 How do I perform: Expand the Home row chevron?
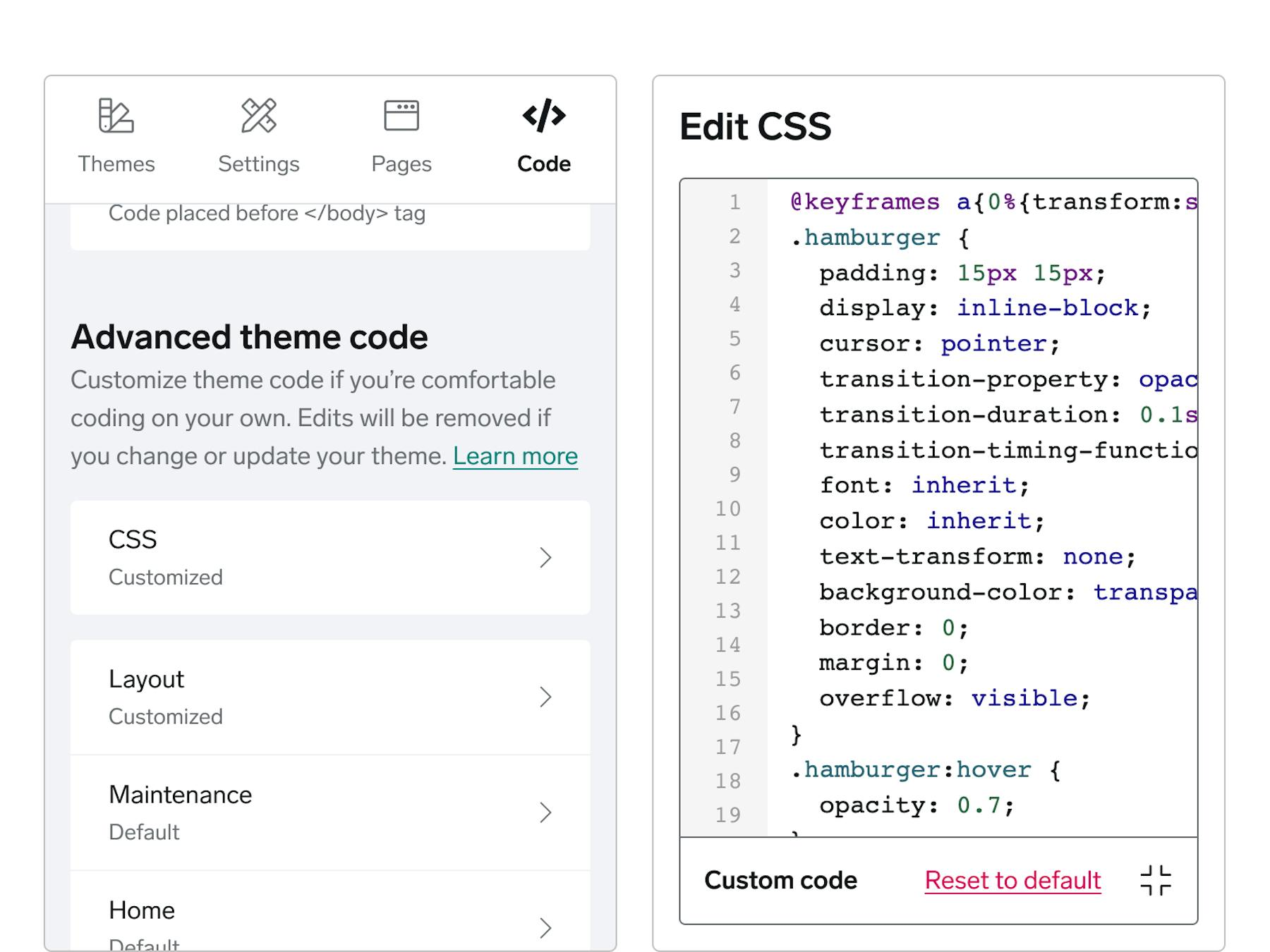pyautogui.click(x=545, y=928)
